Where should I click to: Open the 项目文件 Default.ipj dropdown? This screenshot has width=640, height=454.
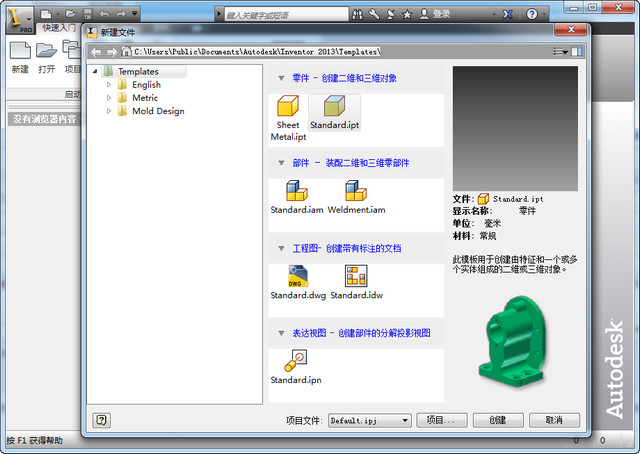pos(369,420)
